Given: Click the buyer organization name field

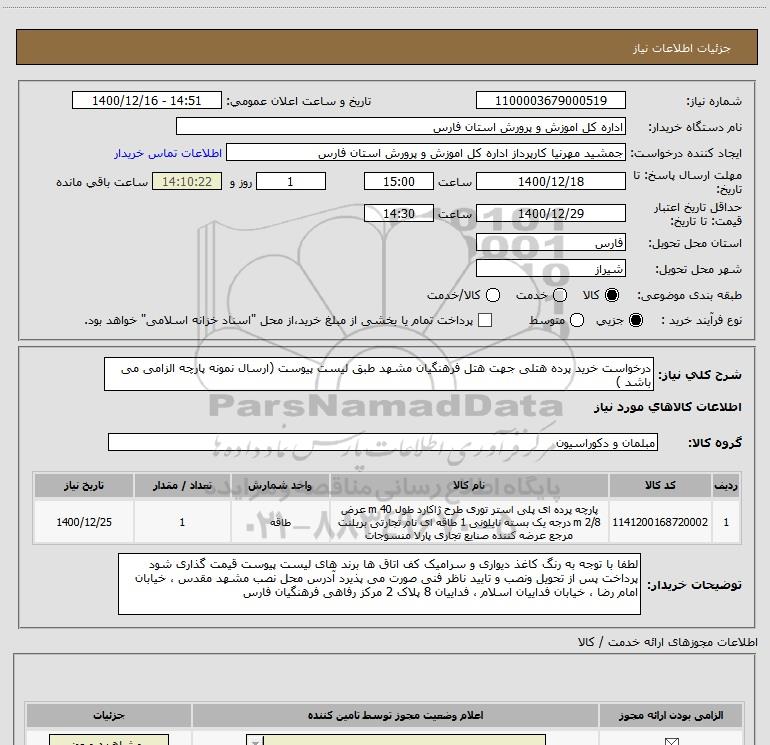Looking at the screenshot, I should pos(401,127).
